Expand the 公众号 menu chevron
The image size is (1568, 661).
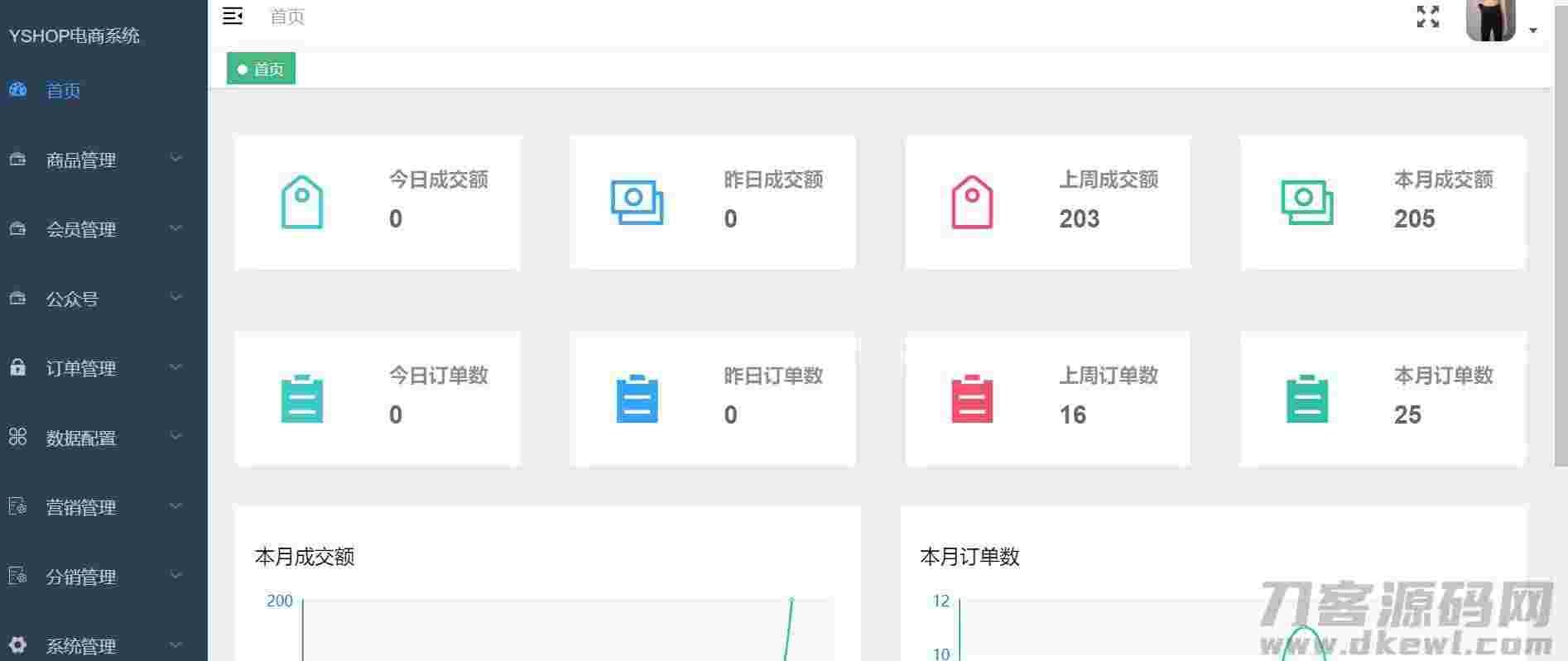(x=176, y=297)
